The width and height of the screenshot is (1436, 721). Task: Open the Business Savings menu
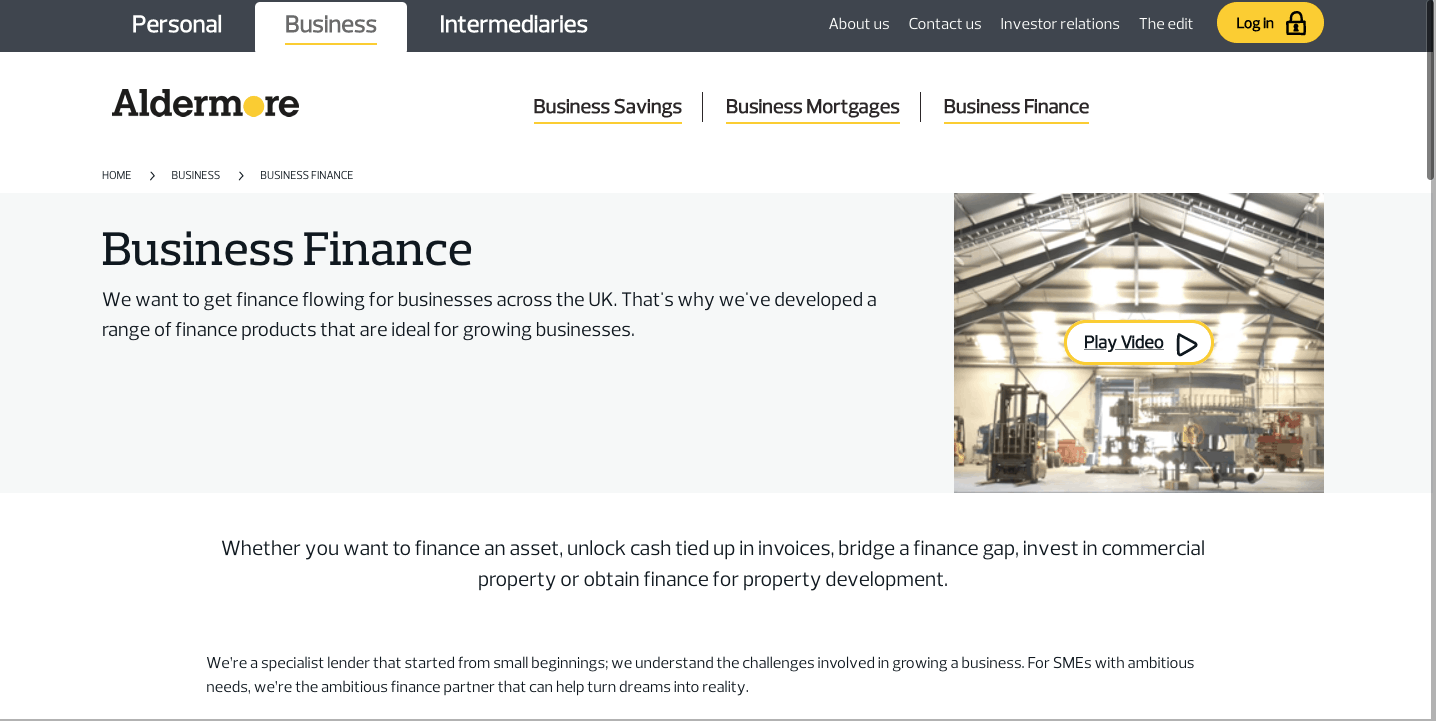(x=607, y=107)
